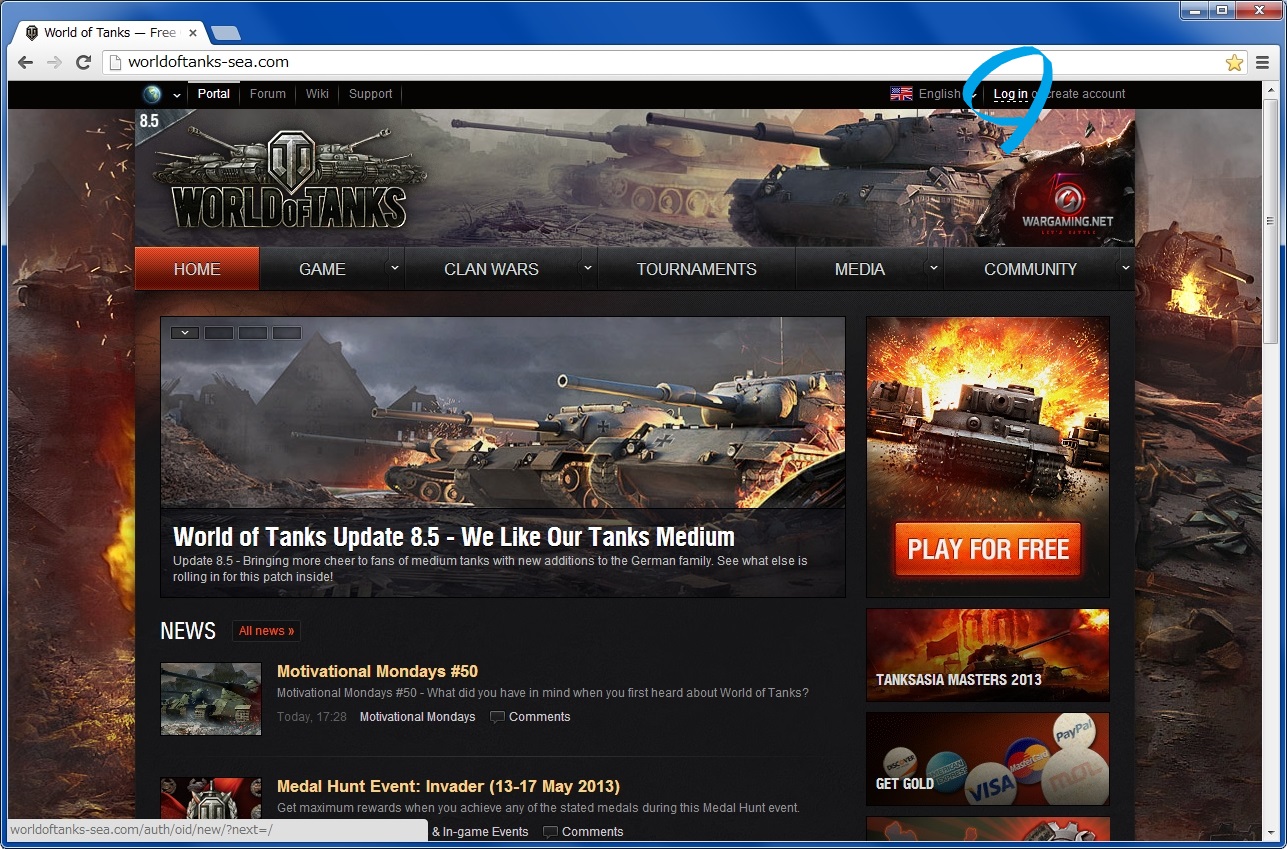Switch to the second carousel slide indicator

pyautogui.click(x=219, y=333)
